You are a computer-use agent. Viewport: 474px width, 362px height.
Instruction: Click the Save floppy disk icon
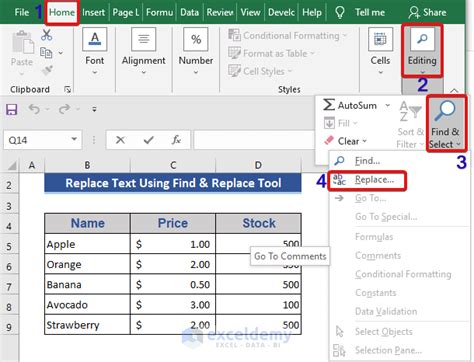12,109
